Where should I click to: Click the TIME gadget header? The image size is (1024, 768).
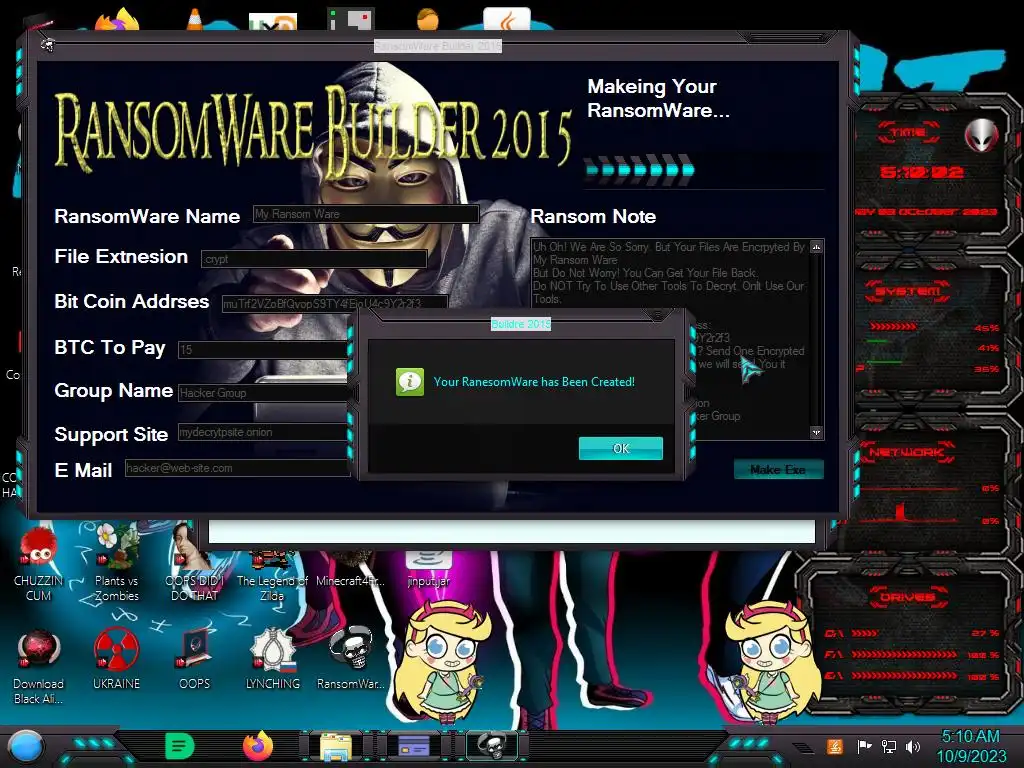[908, 133]
